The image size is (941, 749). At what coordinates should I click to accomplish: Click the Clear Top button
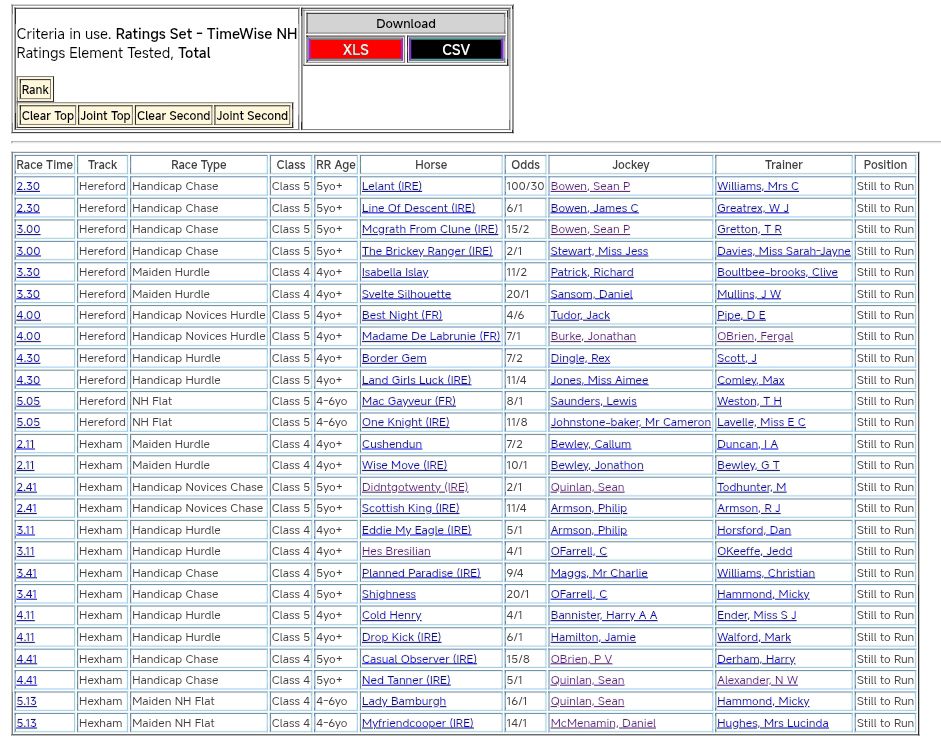point(48,116)
